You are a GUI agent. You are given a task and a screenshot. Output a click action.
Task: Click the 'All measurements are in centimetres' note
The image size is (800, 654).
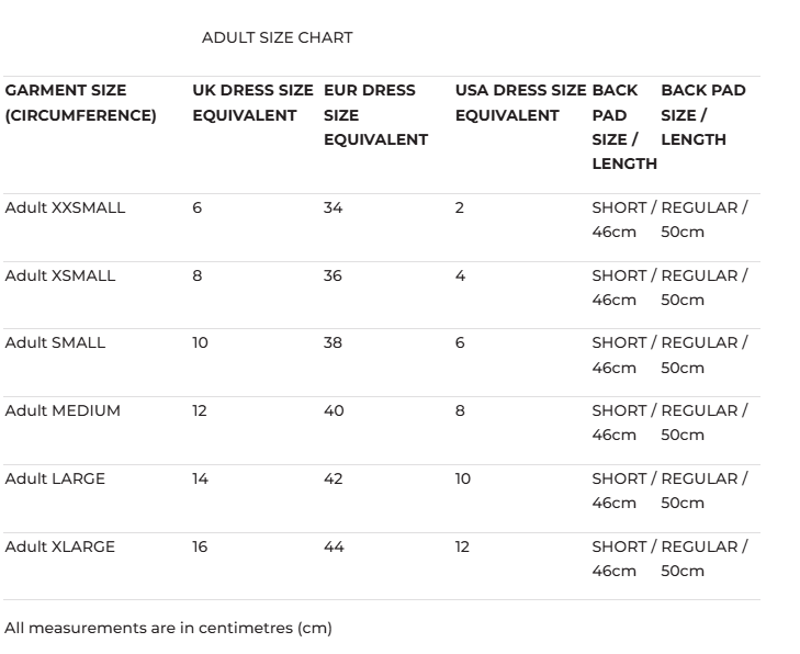168,628
